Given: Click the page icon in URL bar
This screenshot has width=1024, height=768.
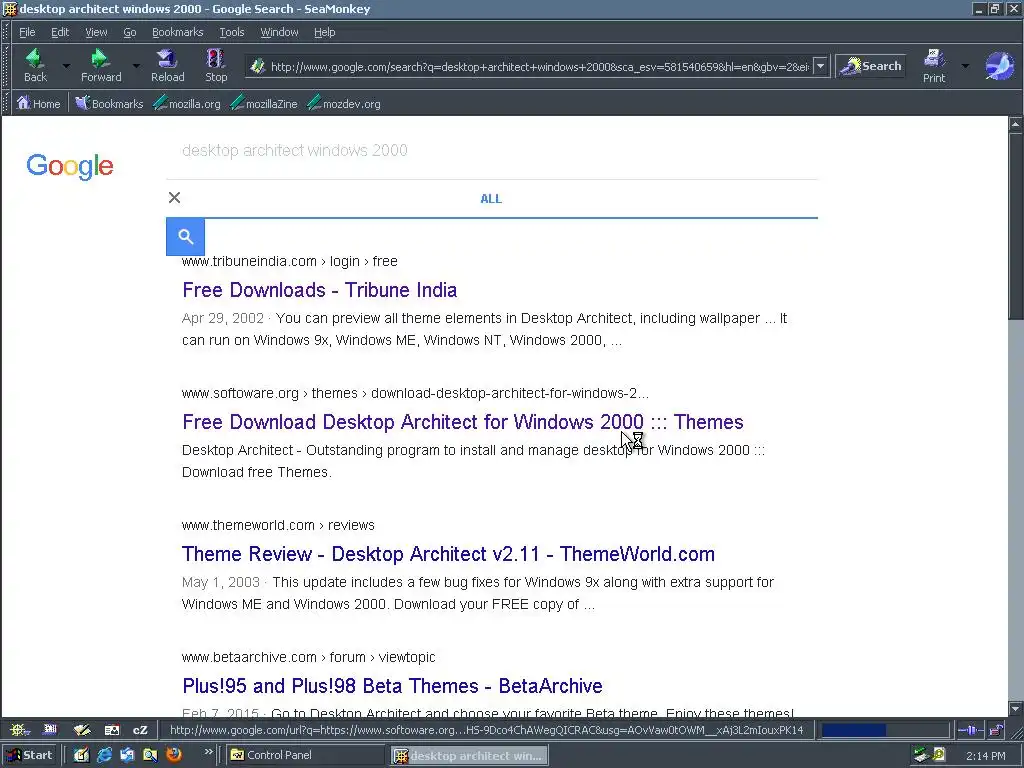Looking at the screenshot, I should 257,67.
